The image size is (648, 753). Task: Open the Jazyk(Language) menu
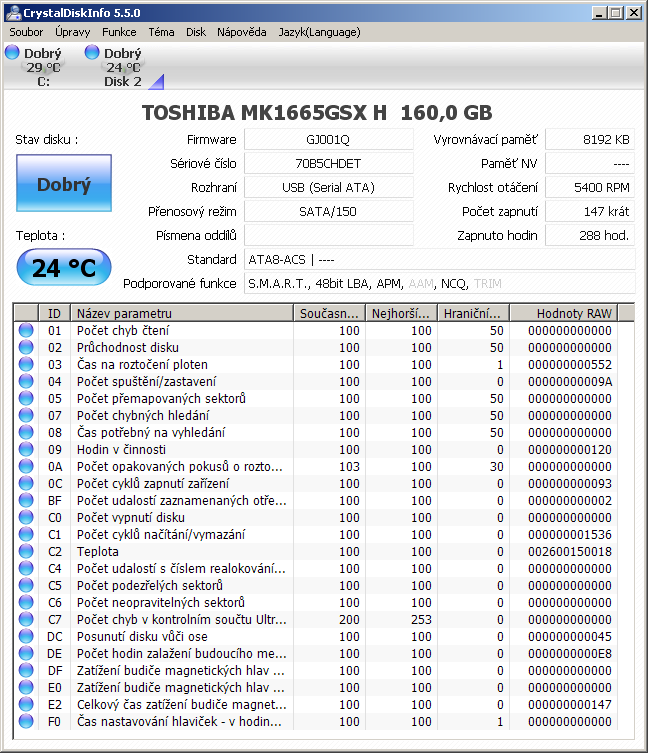coord(319,32)
